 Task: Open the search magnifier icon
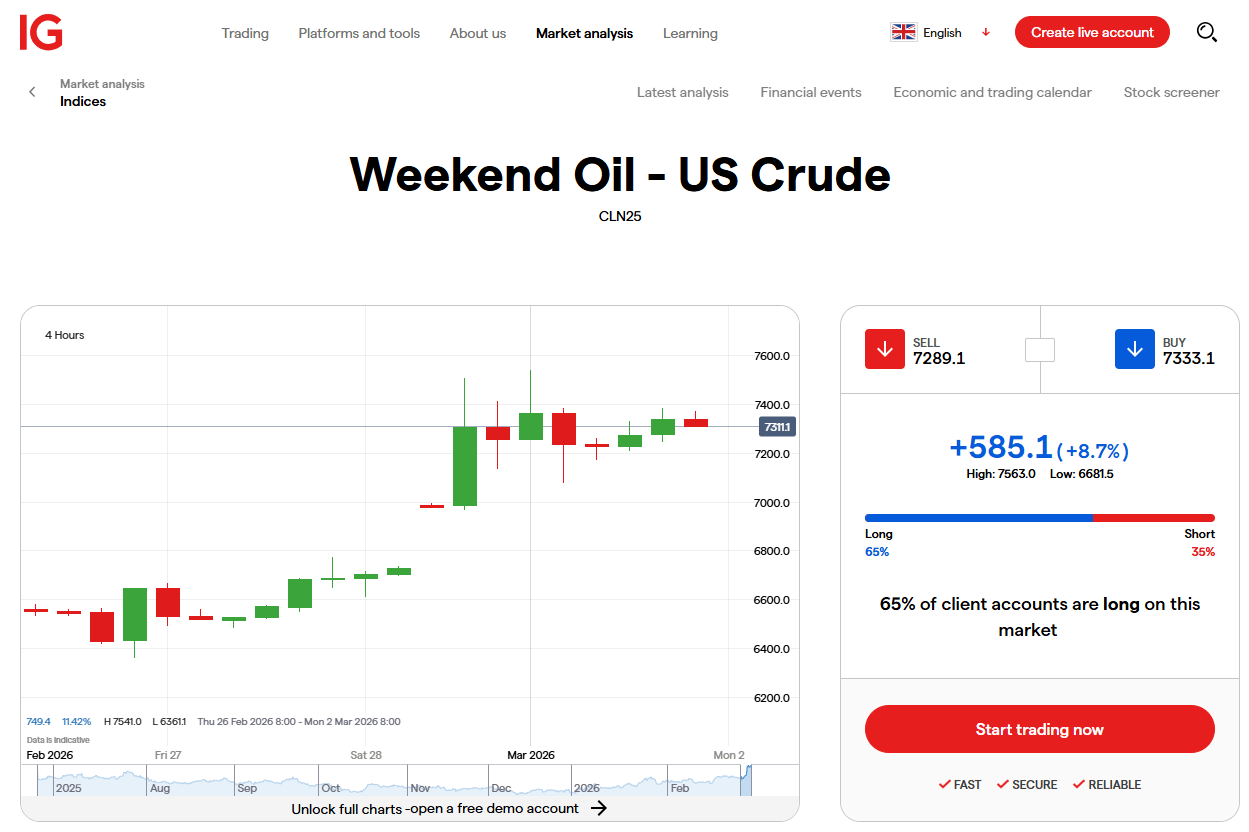point(1207,33)
